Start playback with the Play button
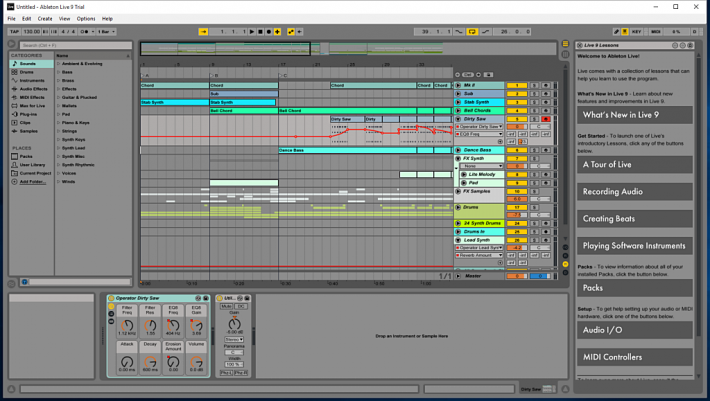The image size is (710, 401). (x=252, y=32)
